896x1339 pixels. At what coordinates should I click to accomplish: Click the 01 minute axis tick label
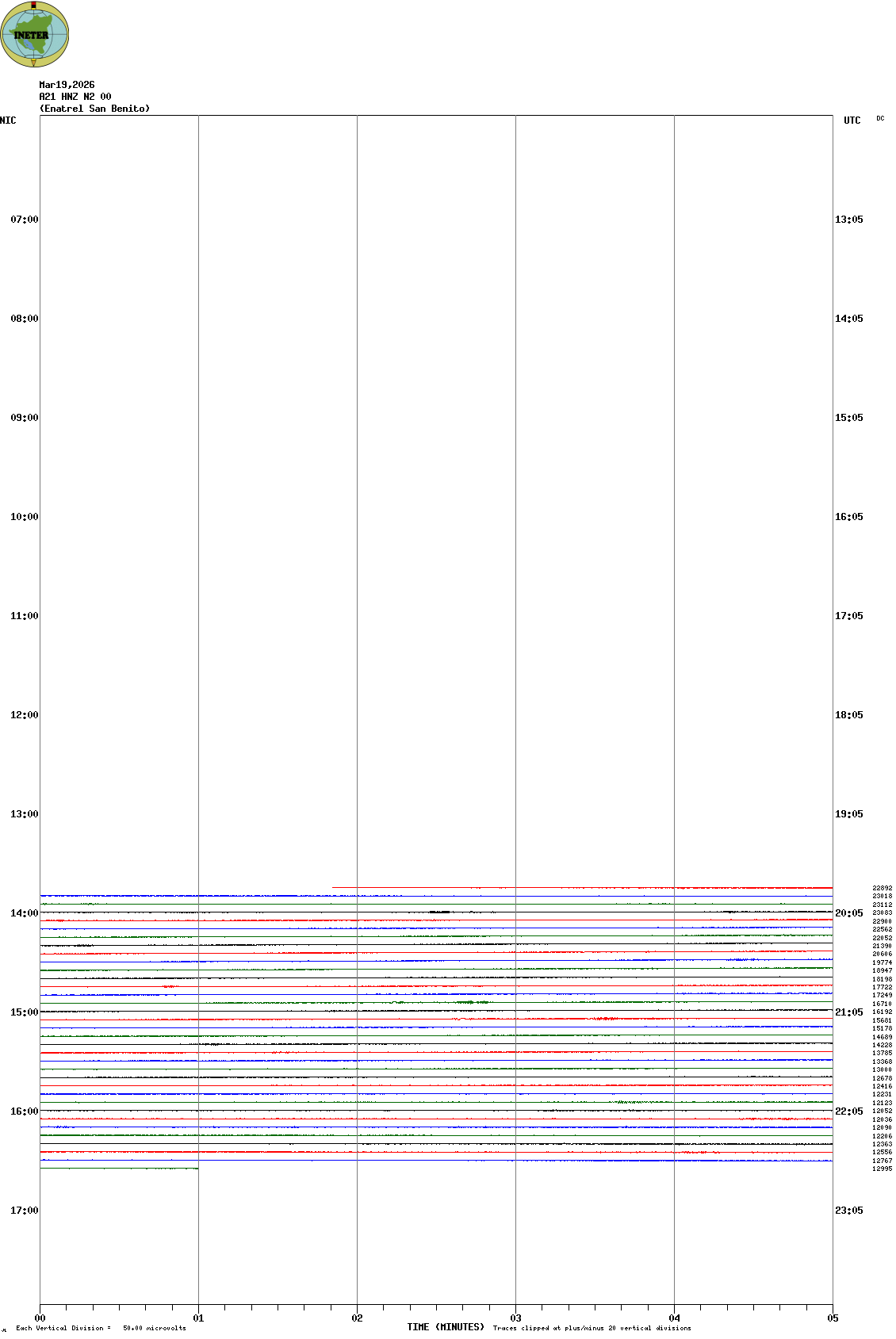tap(198, 1318)
